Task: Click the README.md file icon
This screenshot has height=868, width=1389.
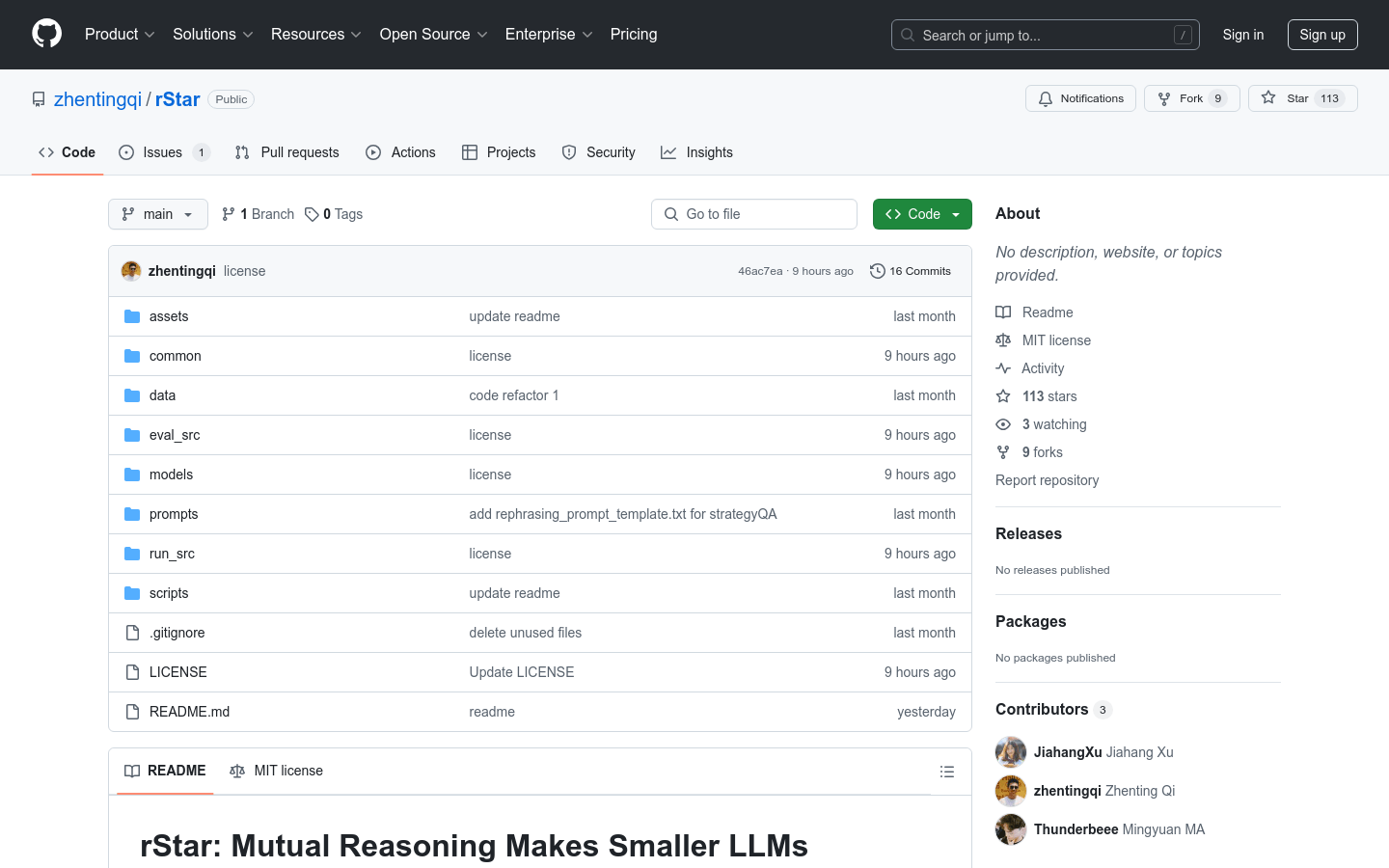Action: coord(132,712)
